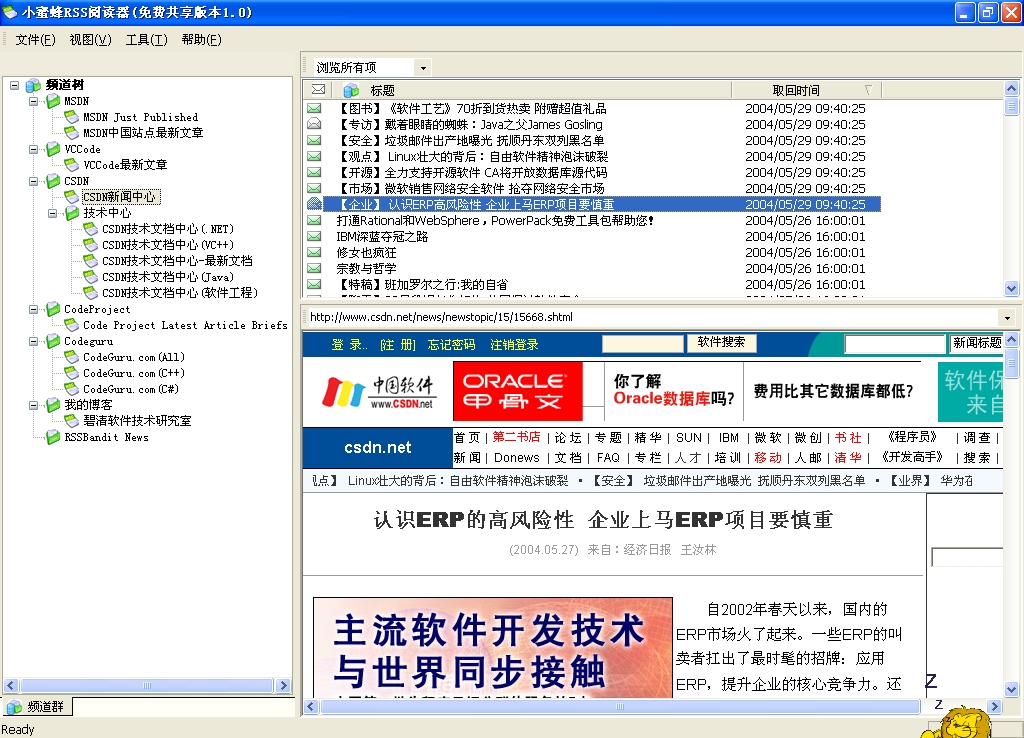Click the 登 录 link
Screen dimensions: 1024x738
tap(349, 345)
